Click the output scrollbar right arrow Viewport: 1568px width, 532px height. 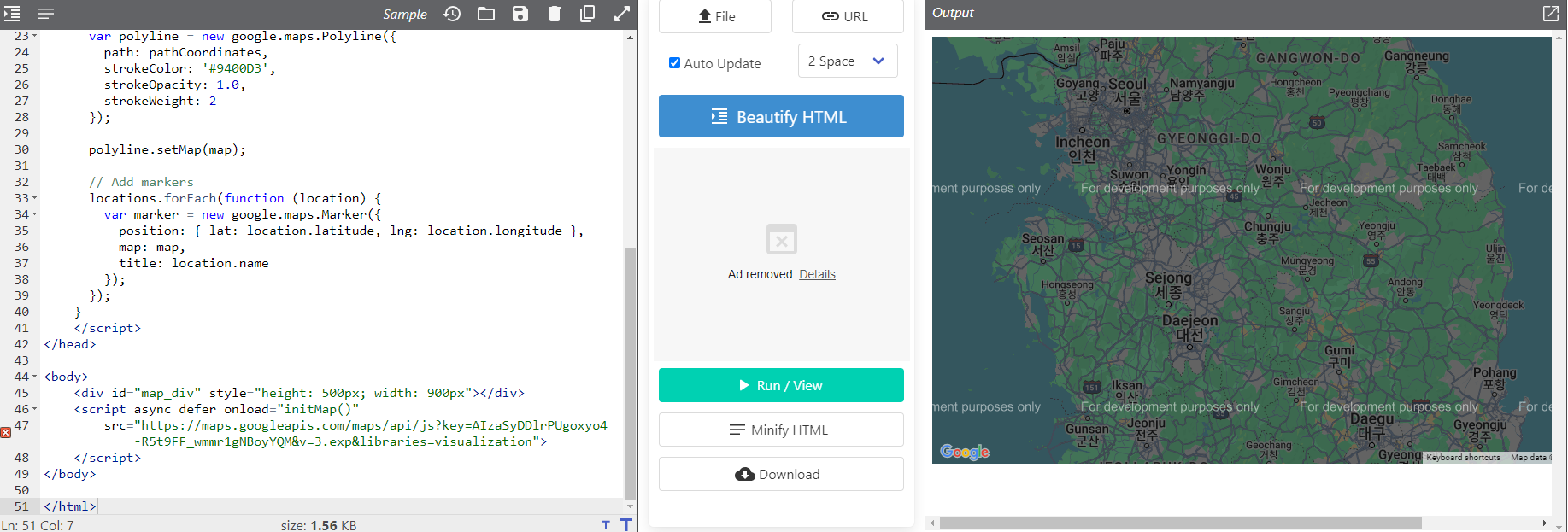click(1544, 523)
